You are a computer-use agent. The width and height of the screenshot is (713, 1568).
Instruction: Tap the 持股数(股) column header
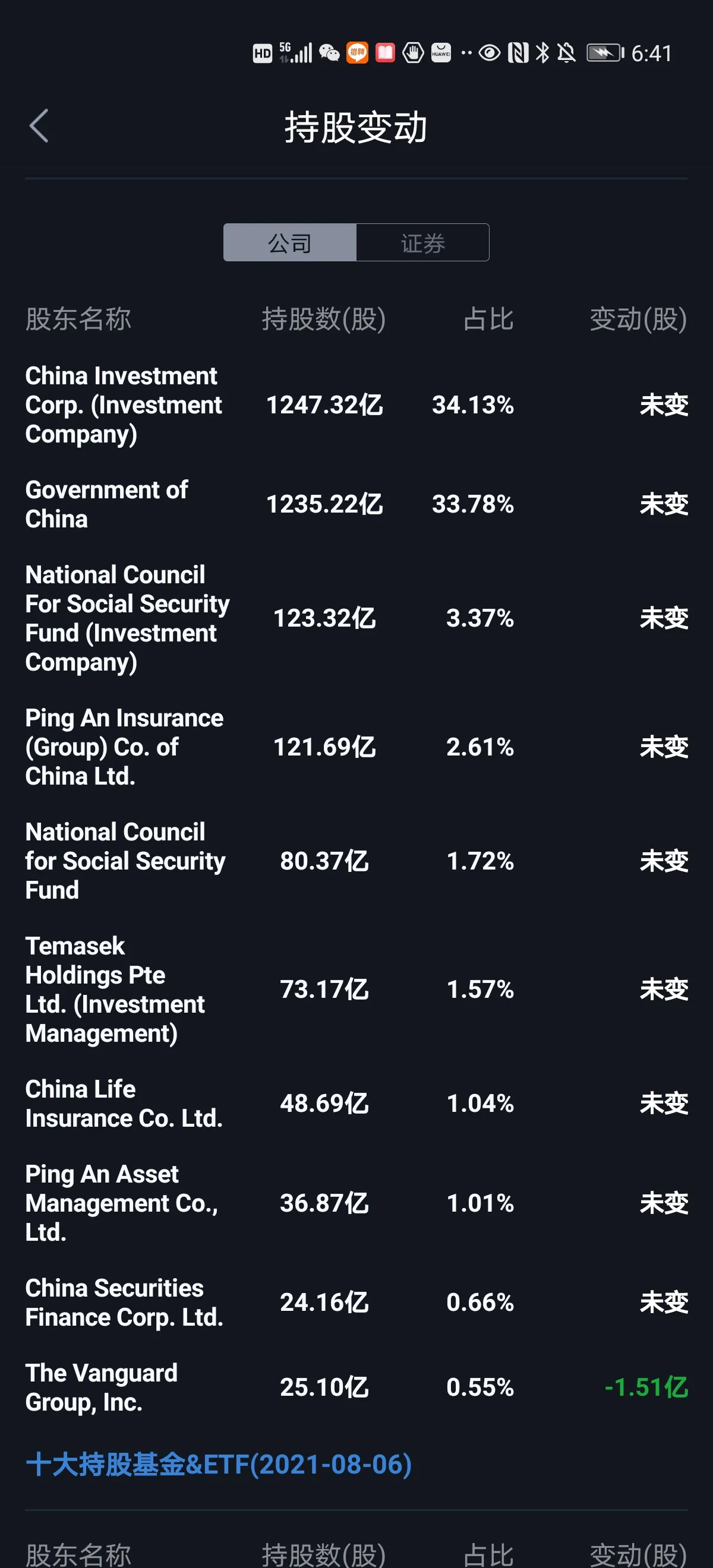coord(324,319)
